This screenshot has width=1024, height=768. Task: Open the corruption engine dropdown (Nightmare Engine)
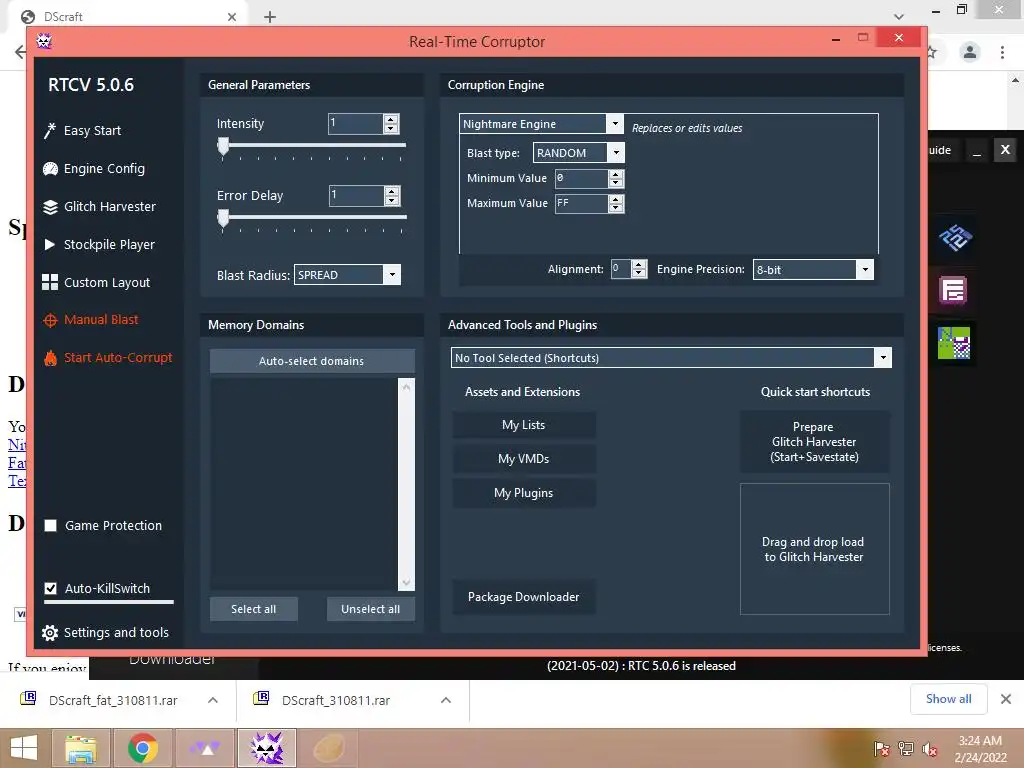point(615,123)
